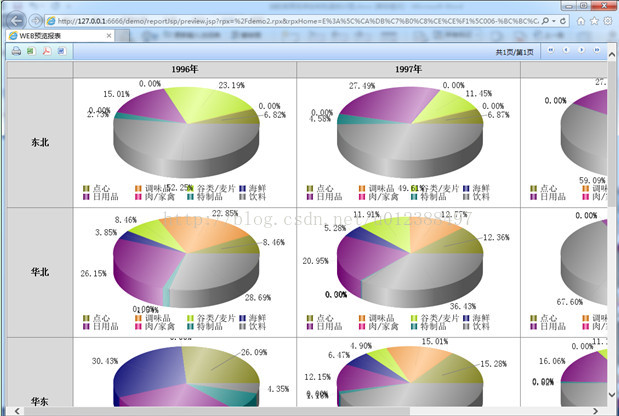Click the 36.43% label in 华北 1997
619x416 pixels.
[463, 306]
